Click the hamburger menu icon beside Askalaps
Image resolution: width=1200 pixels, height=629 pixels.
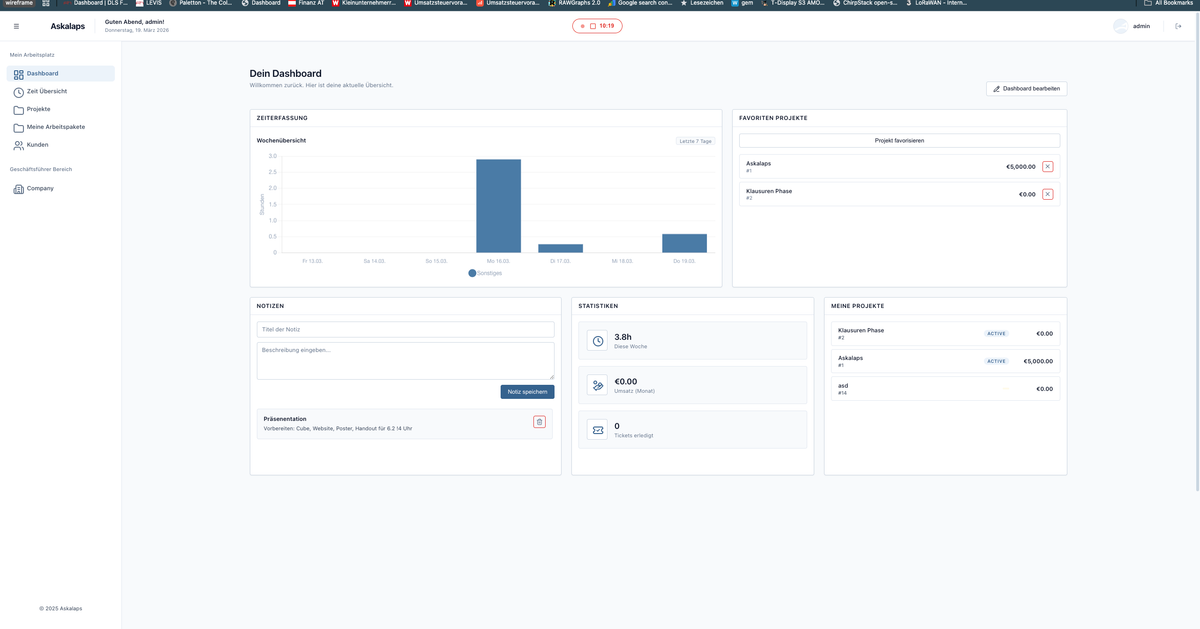tap(16, 26)
